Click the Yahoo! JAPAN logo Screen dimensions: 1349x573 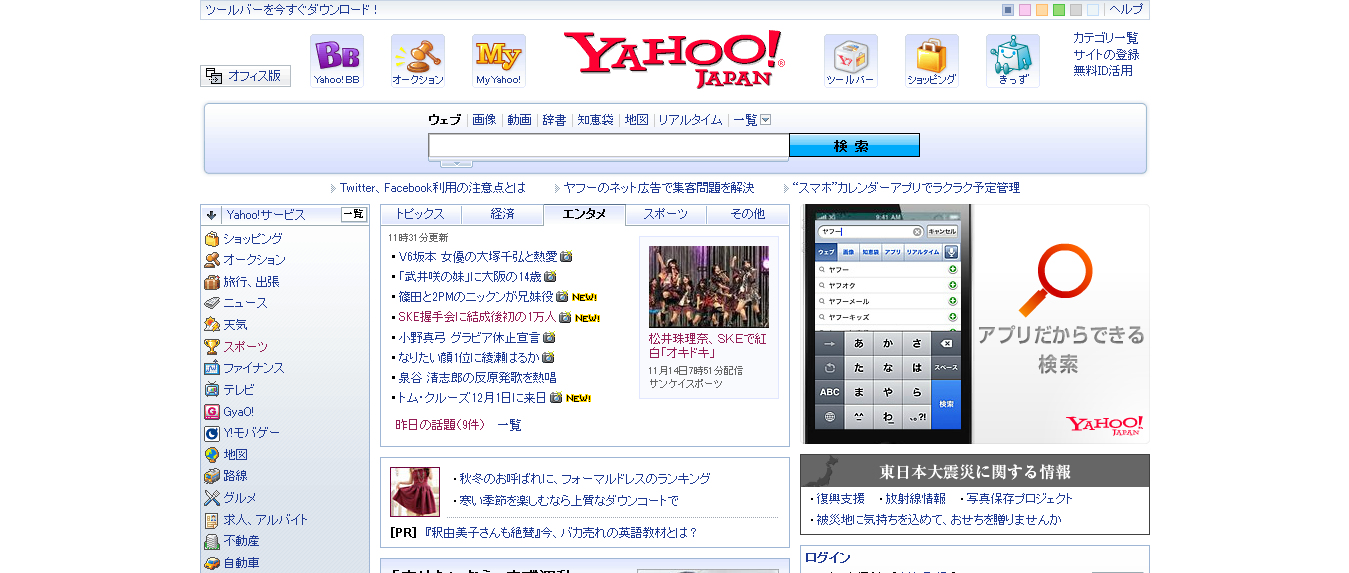click(x=674, y=59)
